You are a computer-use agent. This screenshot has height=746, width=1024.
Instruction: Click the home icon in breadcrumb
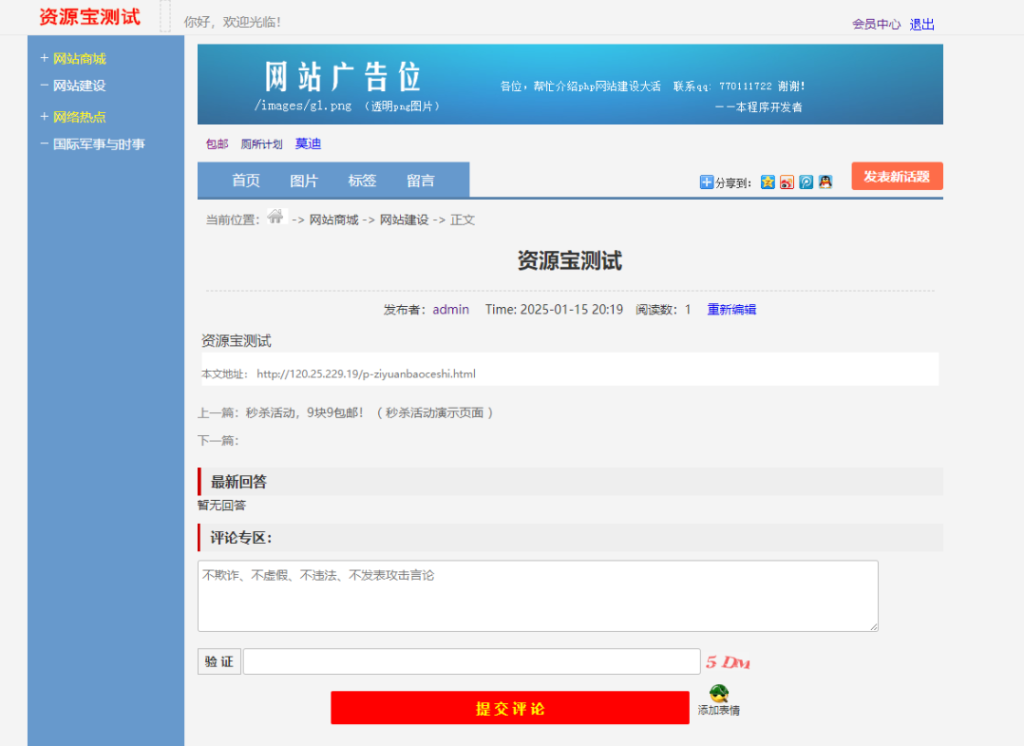click(275, 217)
